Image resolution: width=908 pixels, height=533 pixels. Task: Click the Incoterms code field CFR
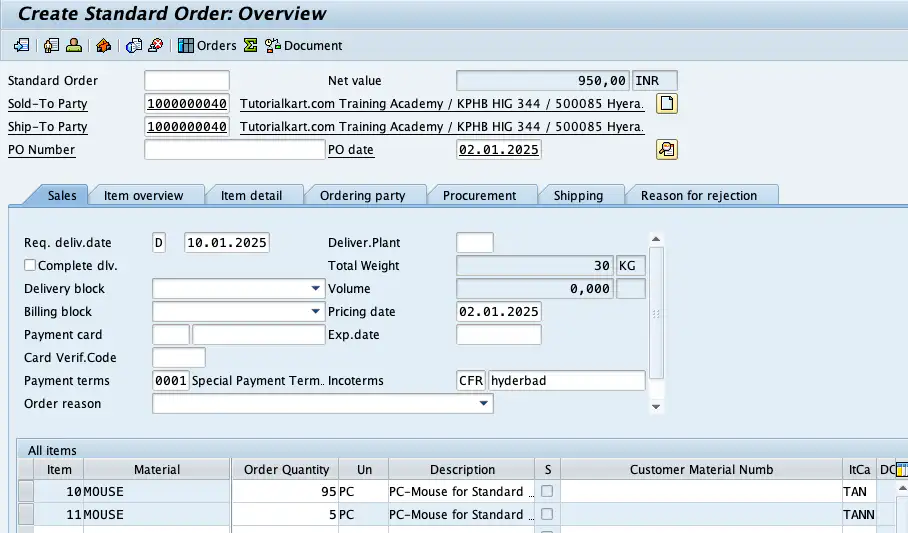[471, 381]
